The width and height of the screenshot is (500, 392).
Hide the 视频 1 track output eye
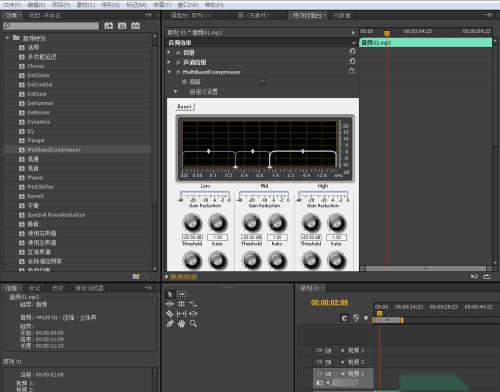(319, 374)
